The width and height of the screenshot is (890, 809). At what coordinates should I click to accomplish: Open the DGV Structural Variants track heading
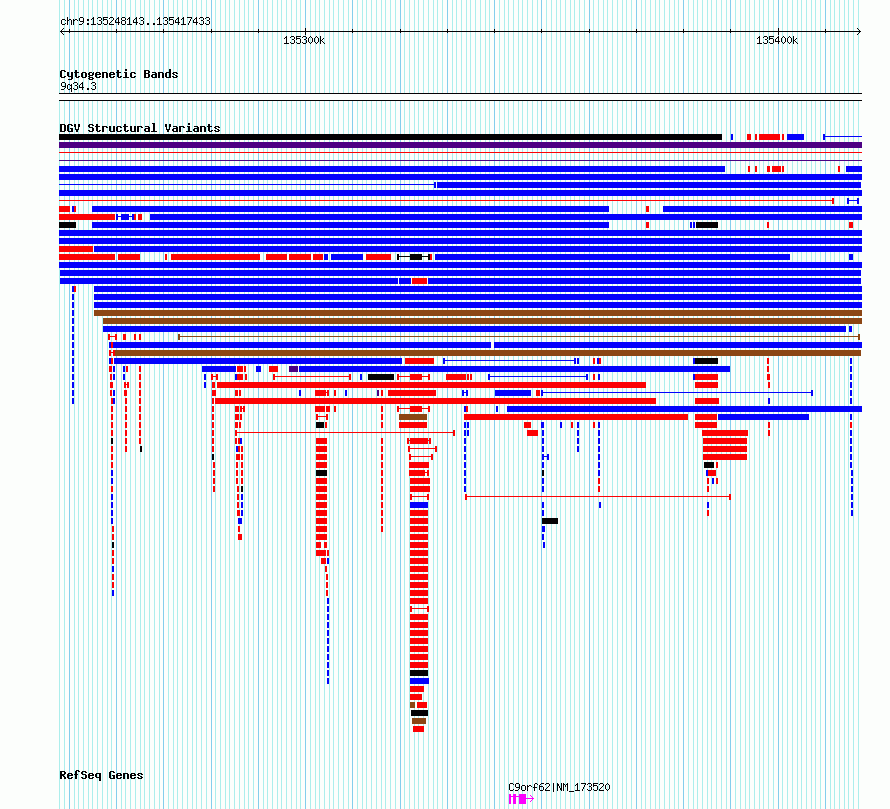140,128
